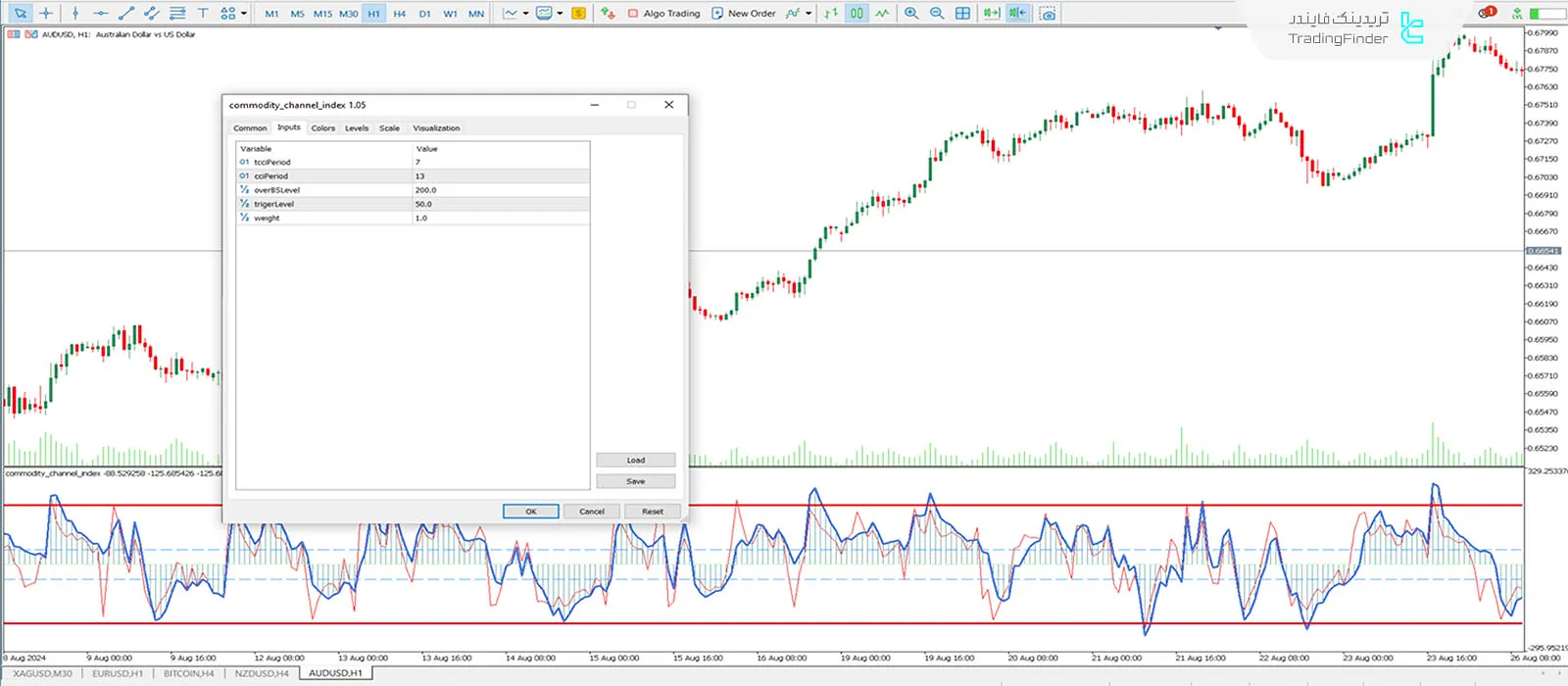Pick the trendline drawing tool
Screen dimensions: 1568x686
pos(125,14)
